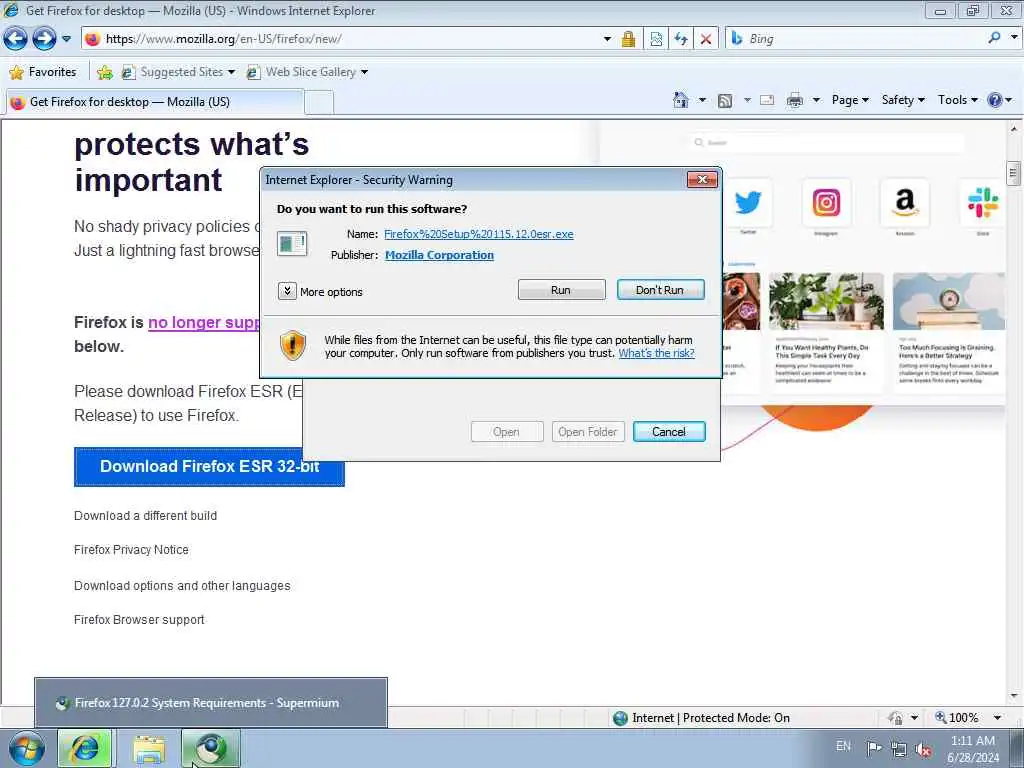The width and height of the screenshot is (1024, 768).
Task: Click Don't Run button
Action: click(x=660, y=290)
